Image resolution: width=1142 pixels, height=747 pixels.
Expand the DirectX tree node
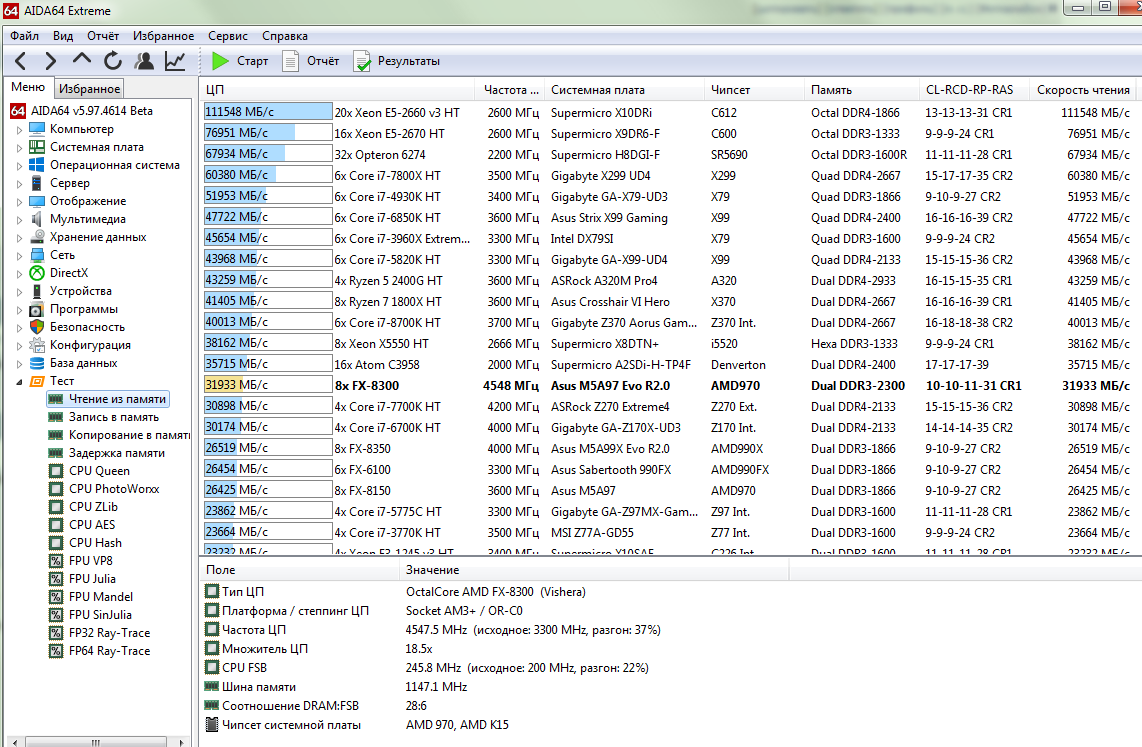(x=20, y=274)
